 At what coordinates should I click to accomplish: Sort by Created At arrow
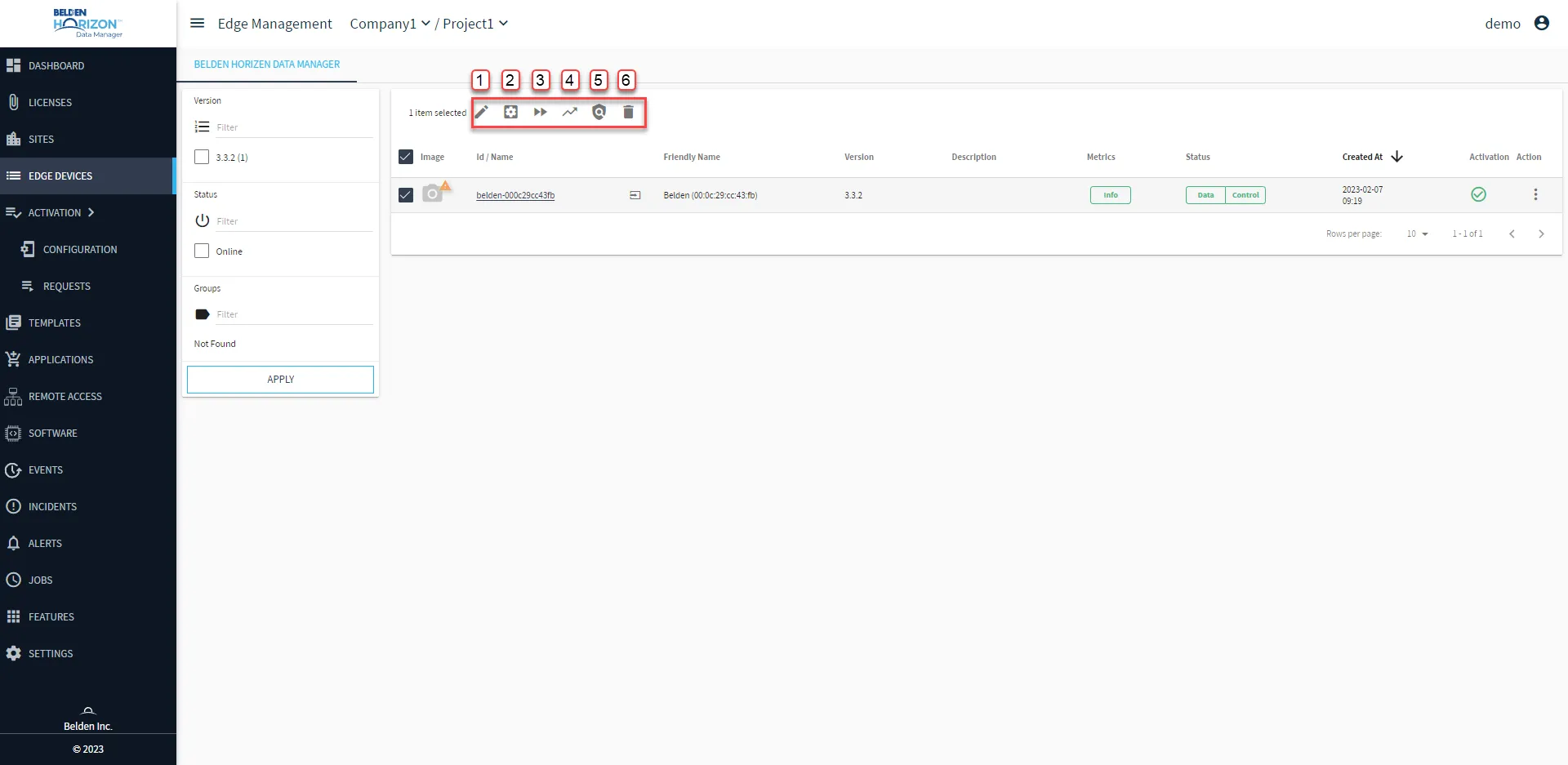point(1396,157)
